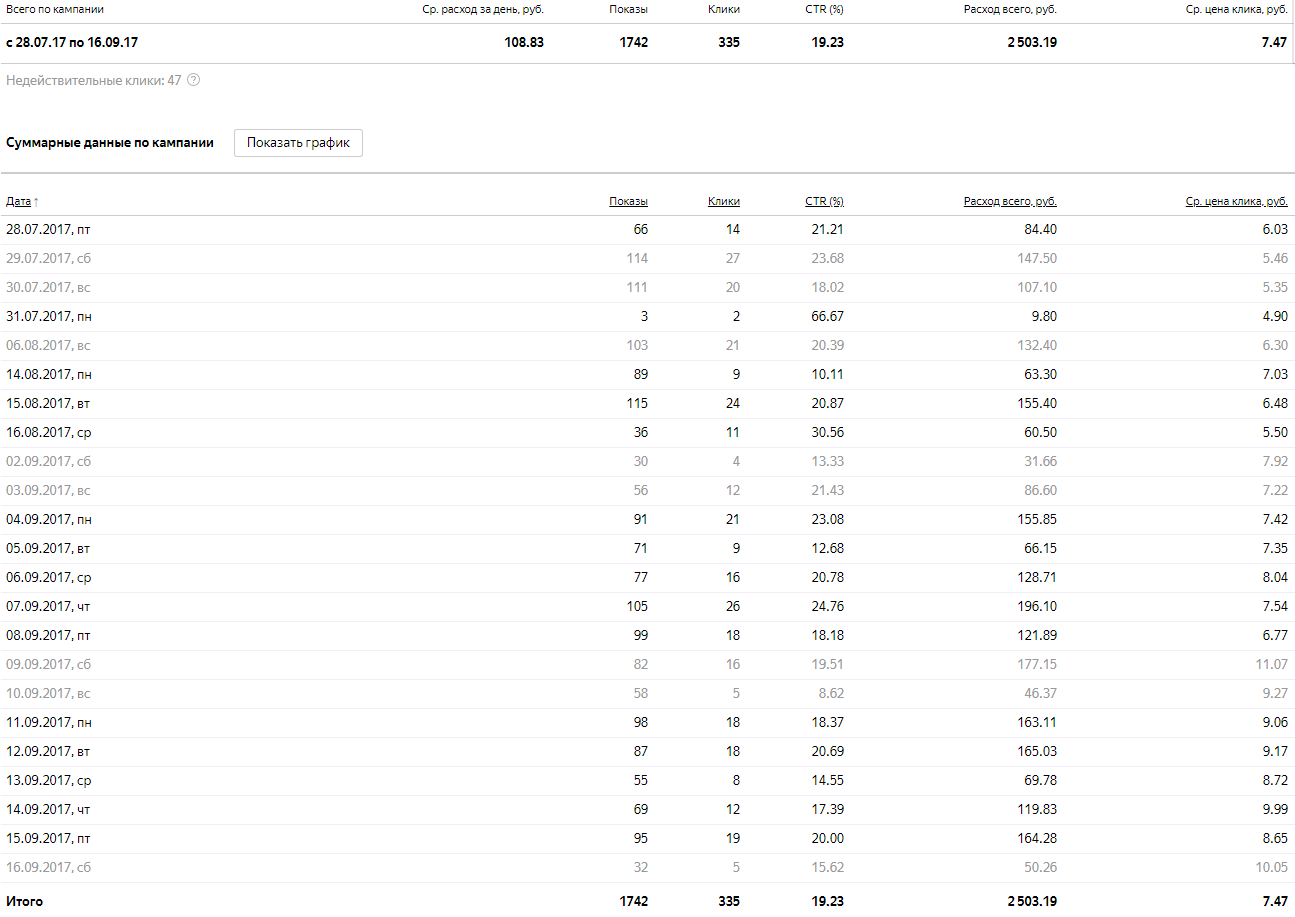The image size is (1295, 917).
Task: Sort table by the underlined Показы header
Action: coord(628,201)
